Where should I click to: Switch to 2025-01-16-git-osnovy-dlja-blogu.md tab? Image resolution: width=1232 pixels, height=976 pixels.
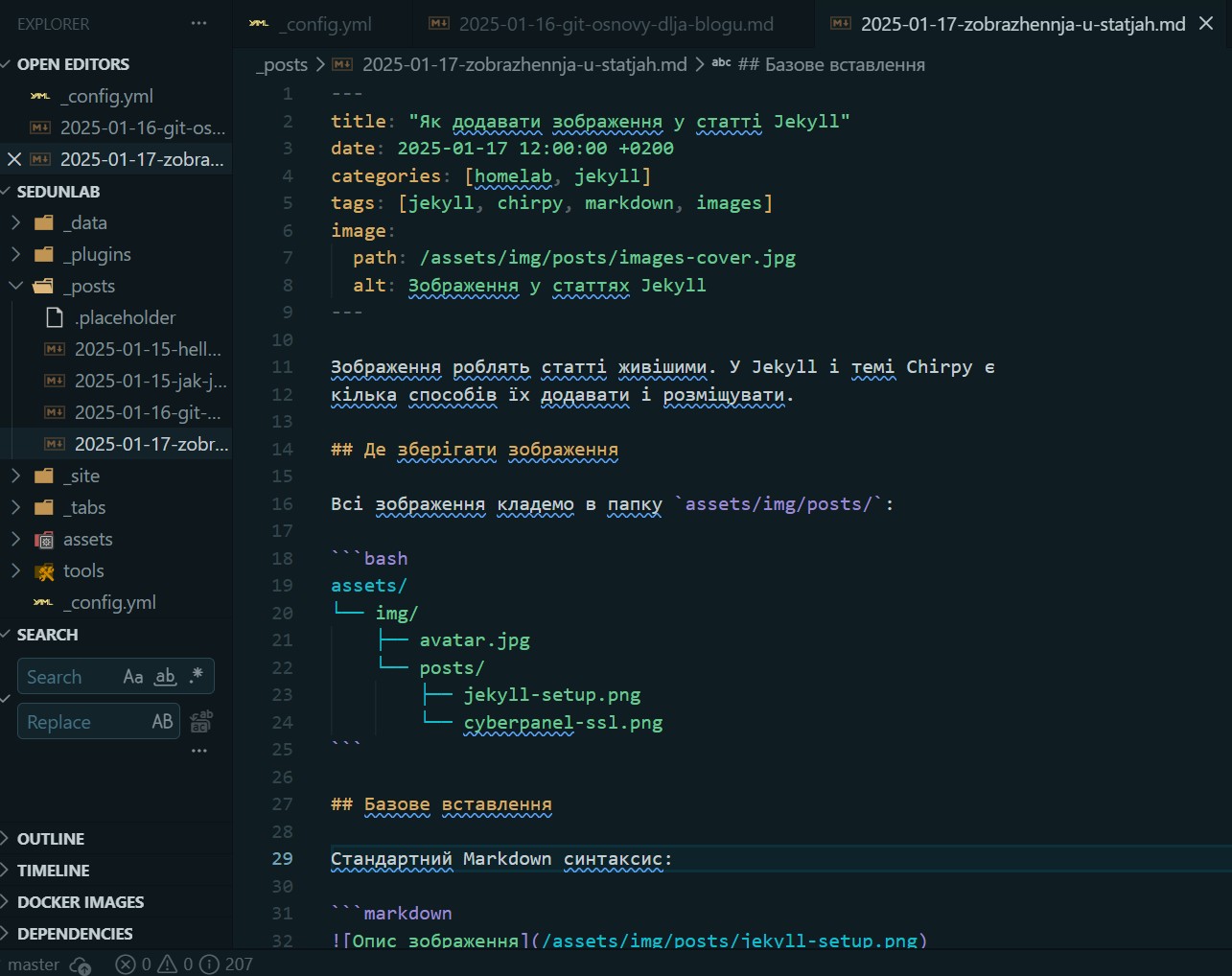point(615,24)
